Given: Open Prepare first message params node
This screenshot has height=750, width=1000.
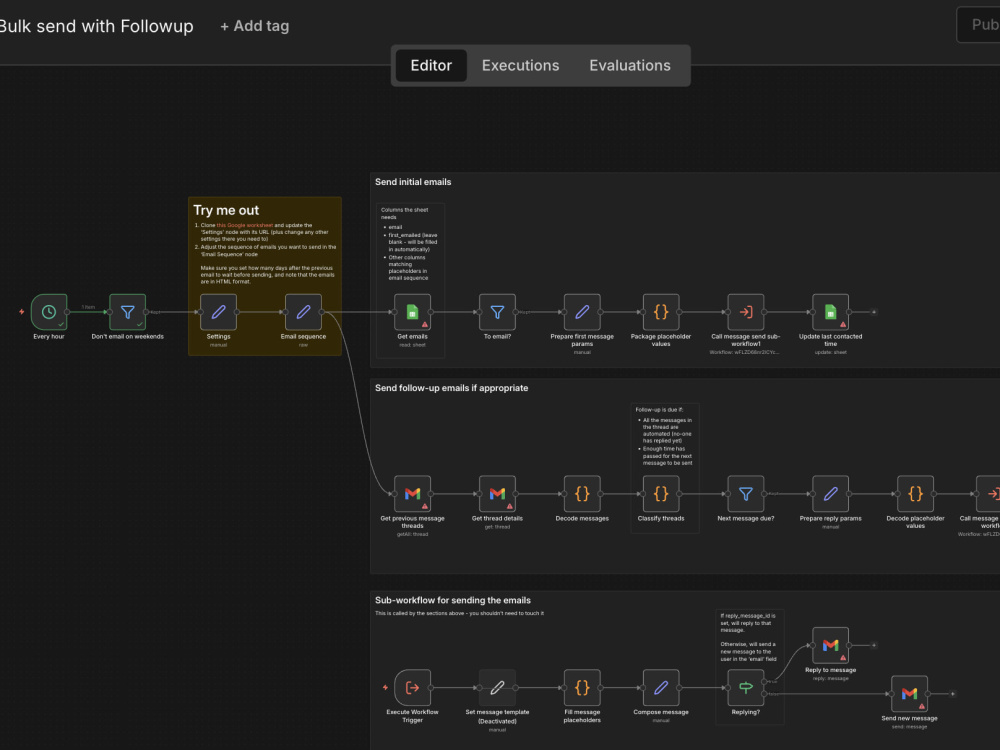Looking at the screenshot, I should [x=582, y=312].
